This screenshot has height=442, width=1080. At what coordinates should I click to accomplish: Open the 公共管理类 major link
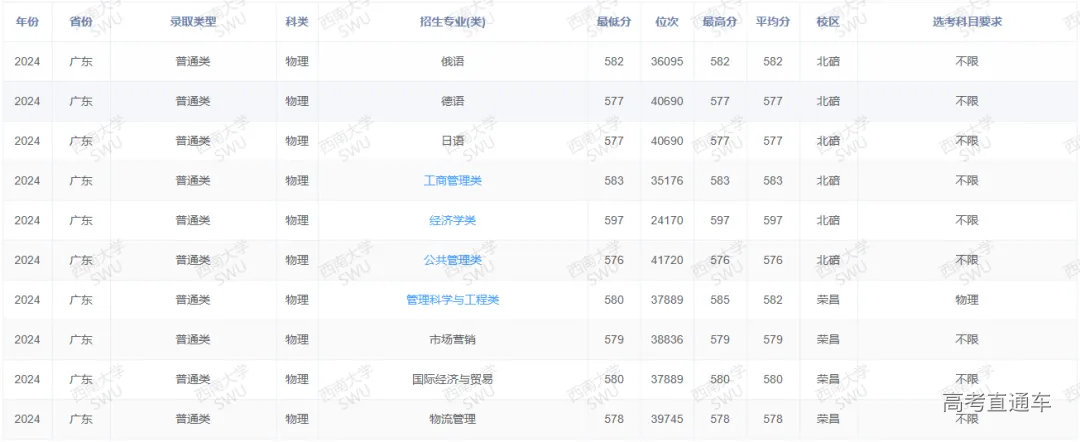pyautogui.click(x=452, y=260)
